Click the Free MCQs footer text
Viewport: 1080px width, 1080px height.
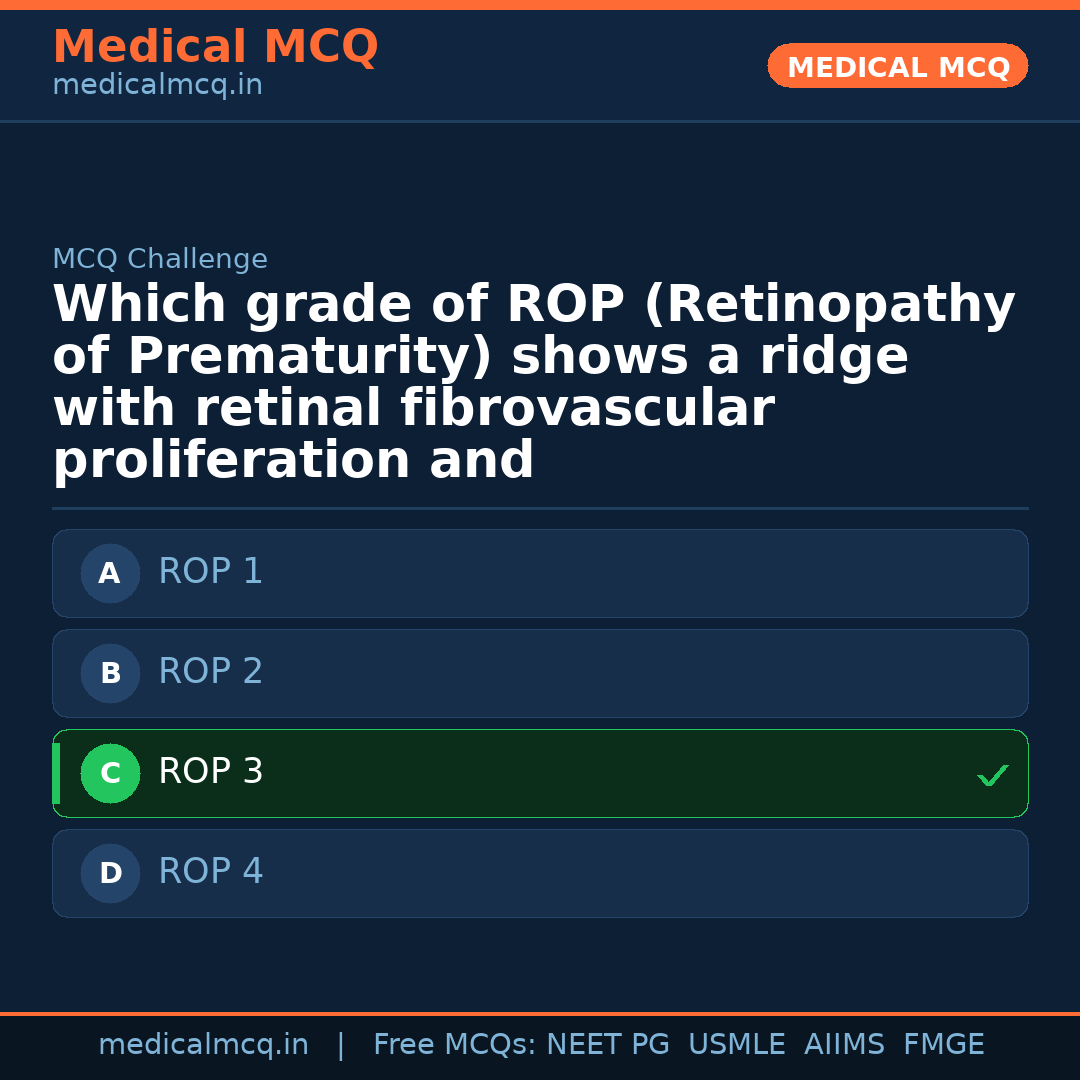pyautogui.click(x=455, y=1045)
